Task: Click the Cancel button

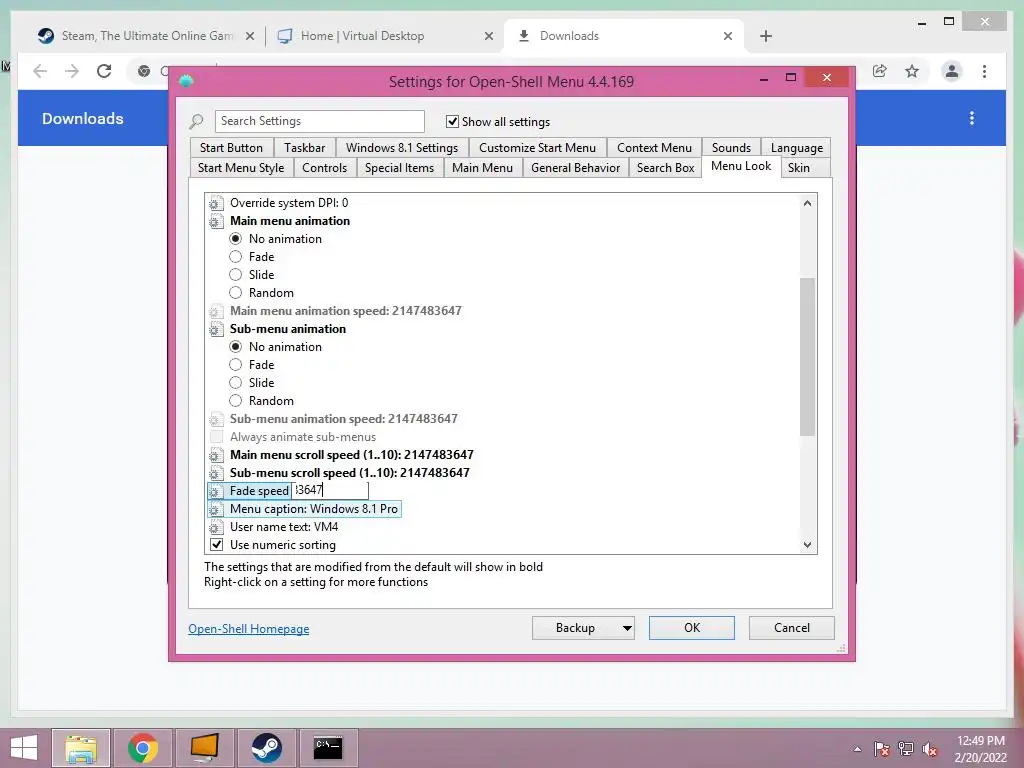Action: [x=792, y=628]
